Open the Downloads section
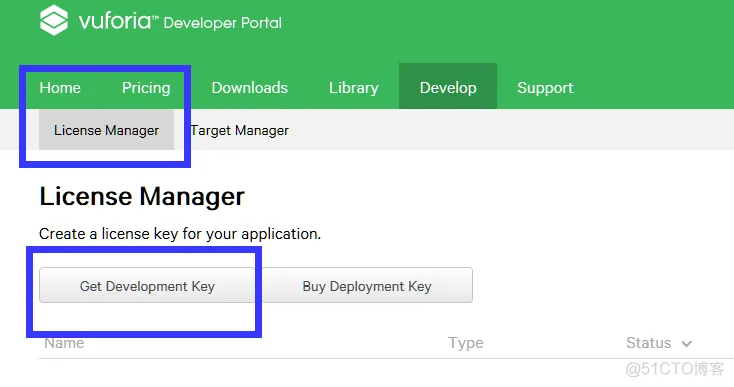The width and height of the screenshot is (734, 387). (250, 88)
